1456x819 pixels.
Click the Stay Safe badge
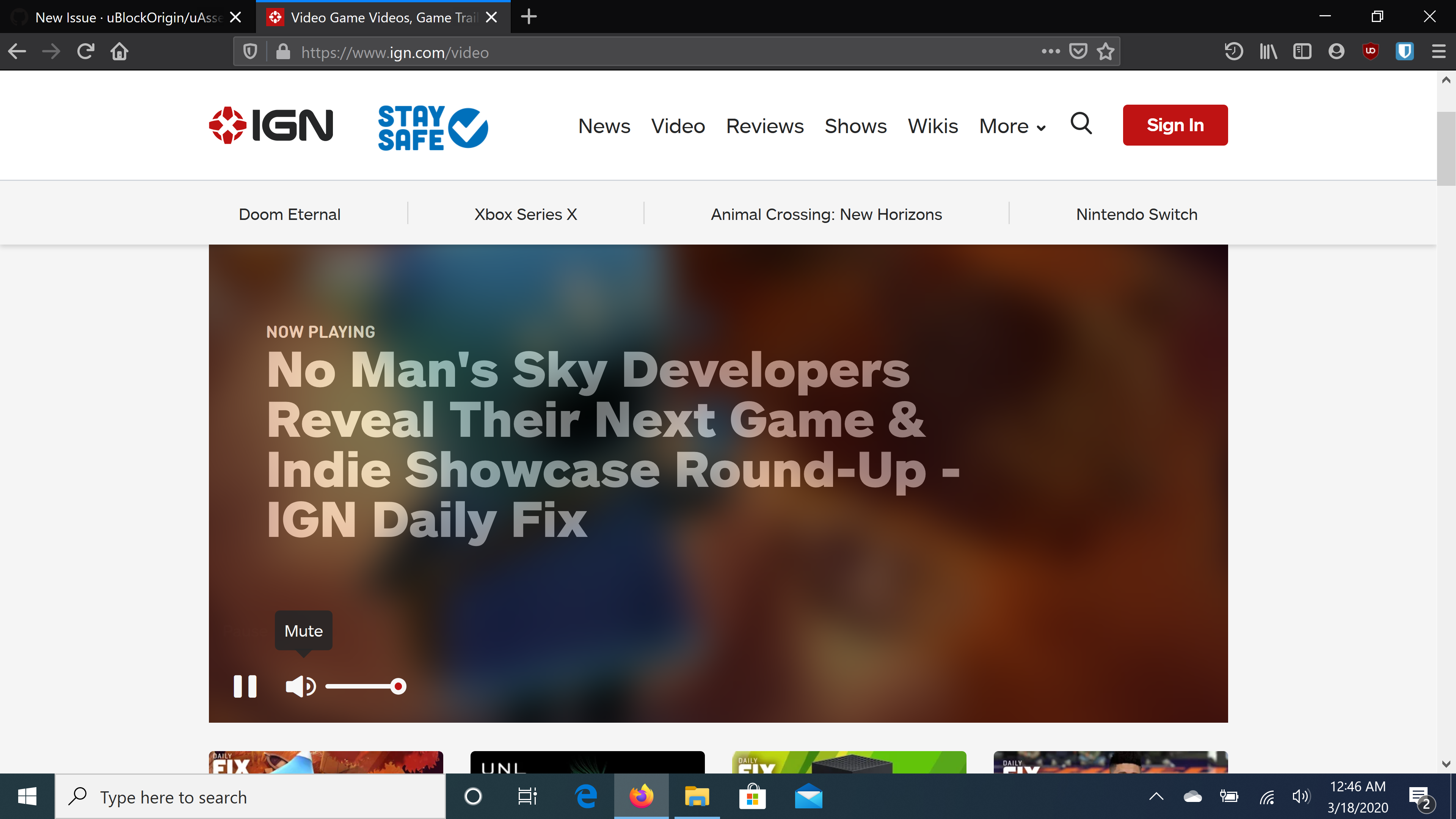pyautogui.click(x=432, y=127)
